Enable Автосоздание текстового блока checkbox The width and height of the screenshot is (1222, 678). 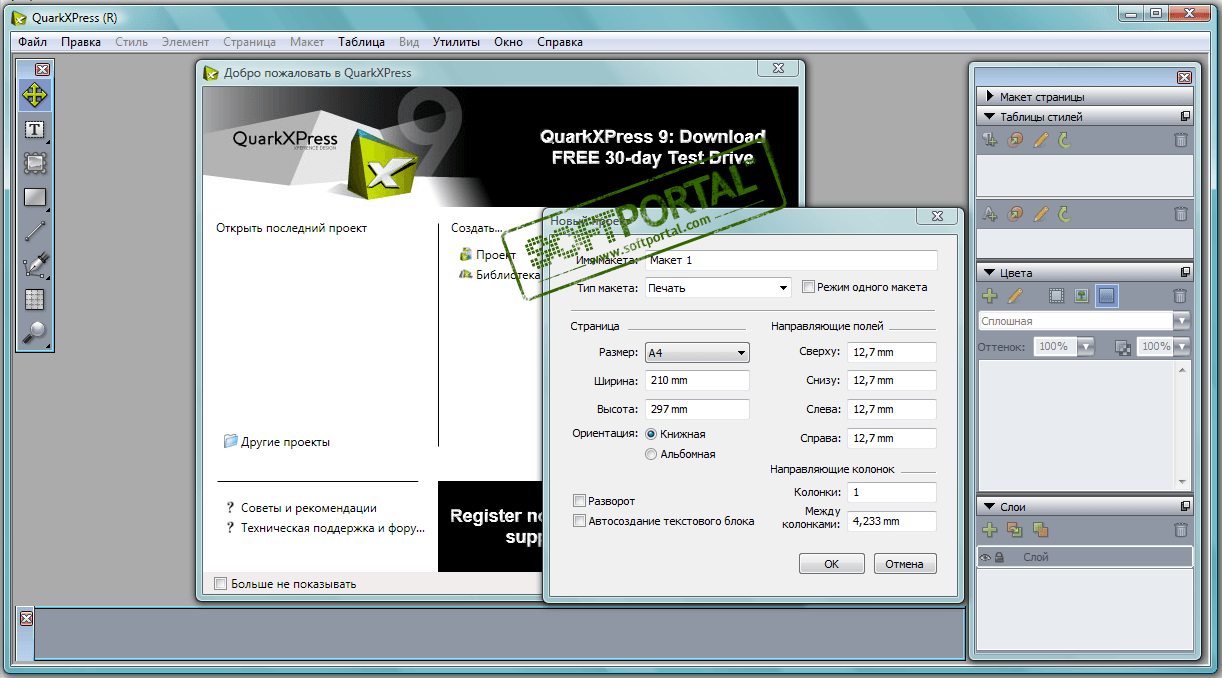pos(579,521)
